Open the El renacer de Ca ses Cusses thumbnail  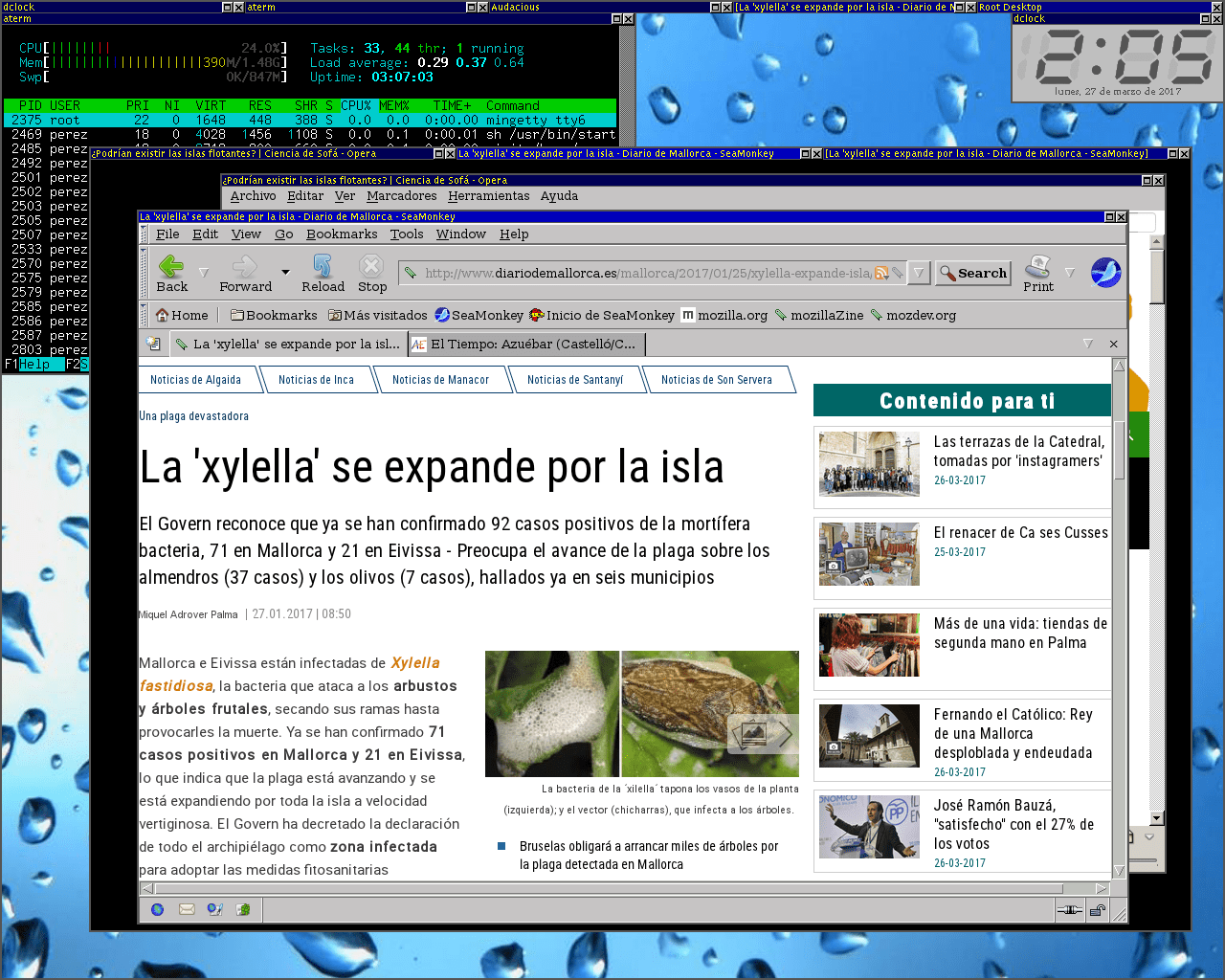(x=869, y=554)
